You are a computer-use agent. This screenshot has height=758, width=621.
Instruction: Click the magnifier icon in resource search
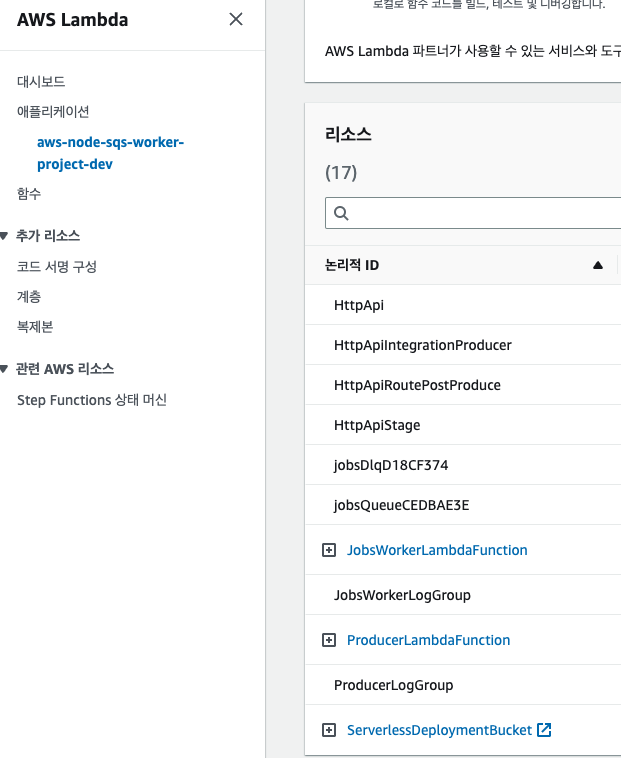pos(341,213)
